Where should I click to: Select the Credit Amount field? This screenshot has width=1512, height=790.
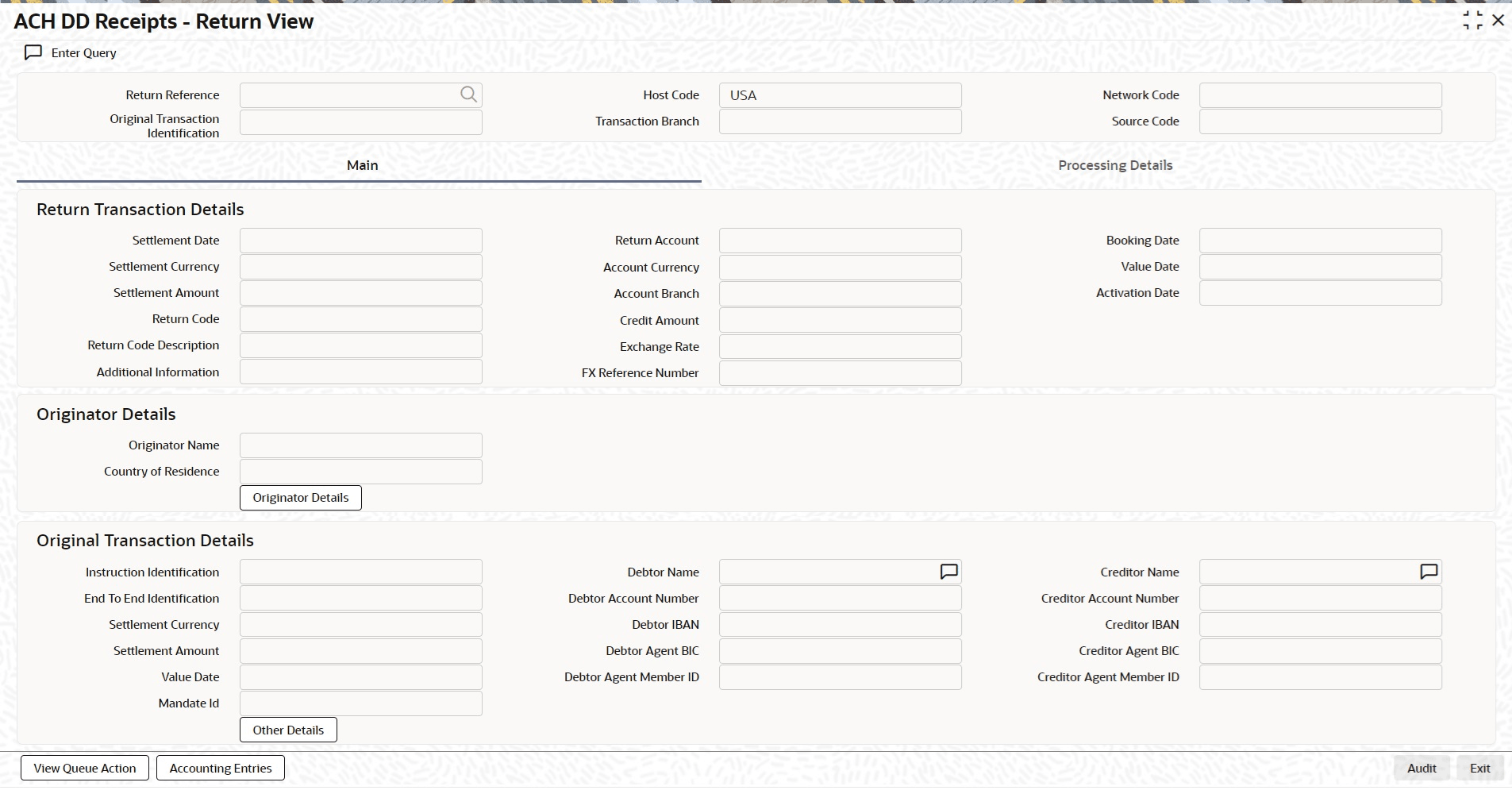coord(841,321)
